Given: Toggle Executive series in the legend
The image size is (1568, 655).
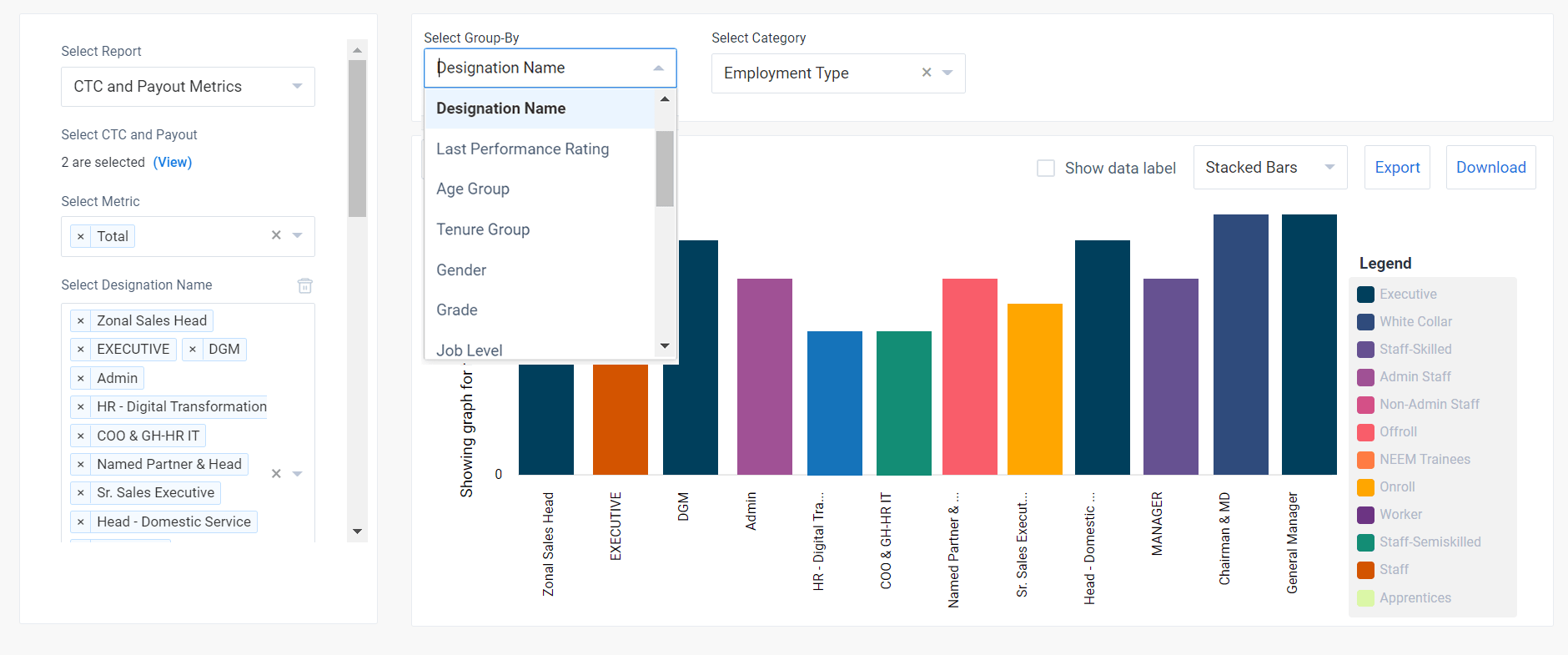Looking at the screenshot, I should (1408, 295).
